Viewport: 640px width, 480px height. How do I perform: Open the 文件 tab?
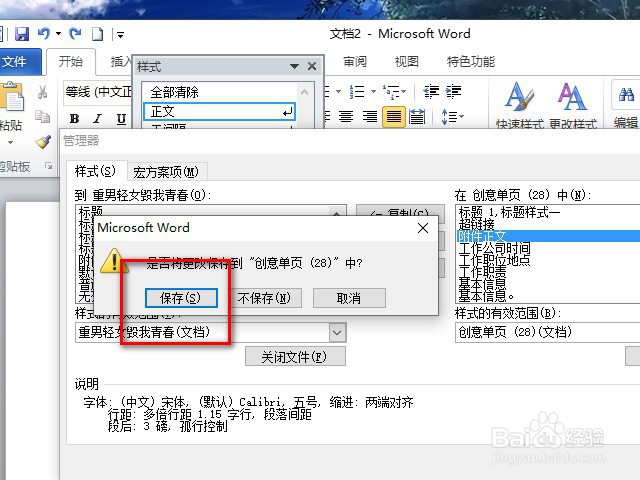[20, 62]
